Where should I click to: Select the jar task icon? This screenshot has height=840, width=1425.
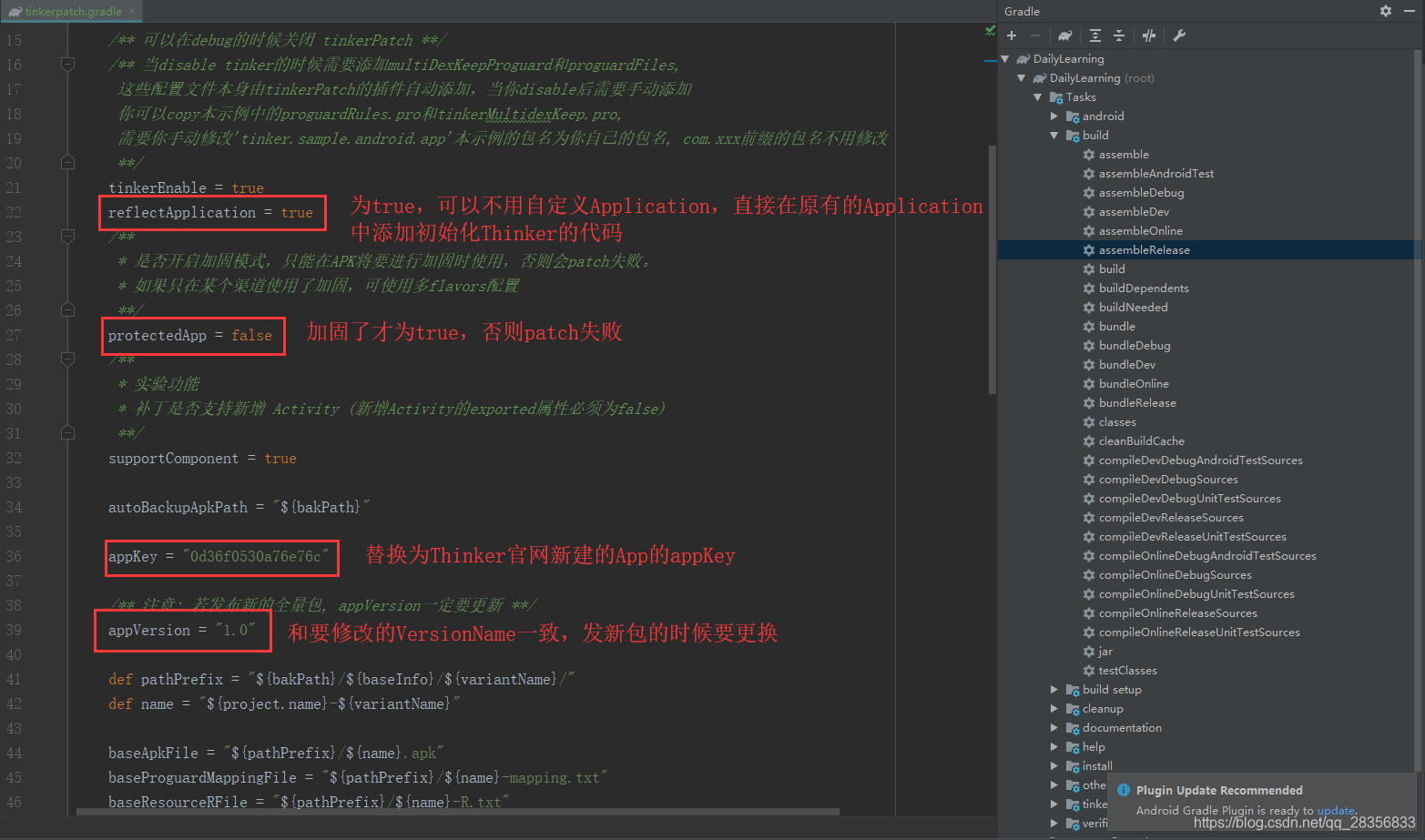[1089, 651]
